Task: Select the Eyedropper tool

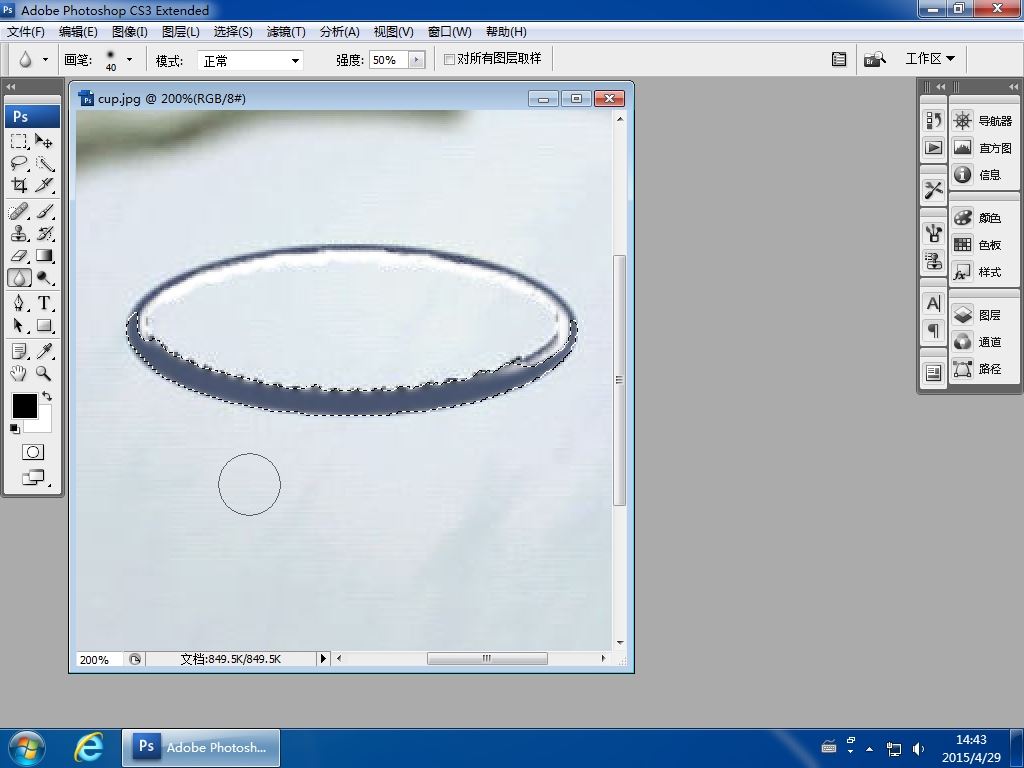Action: click(44, 351)
